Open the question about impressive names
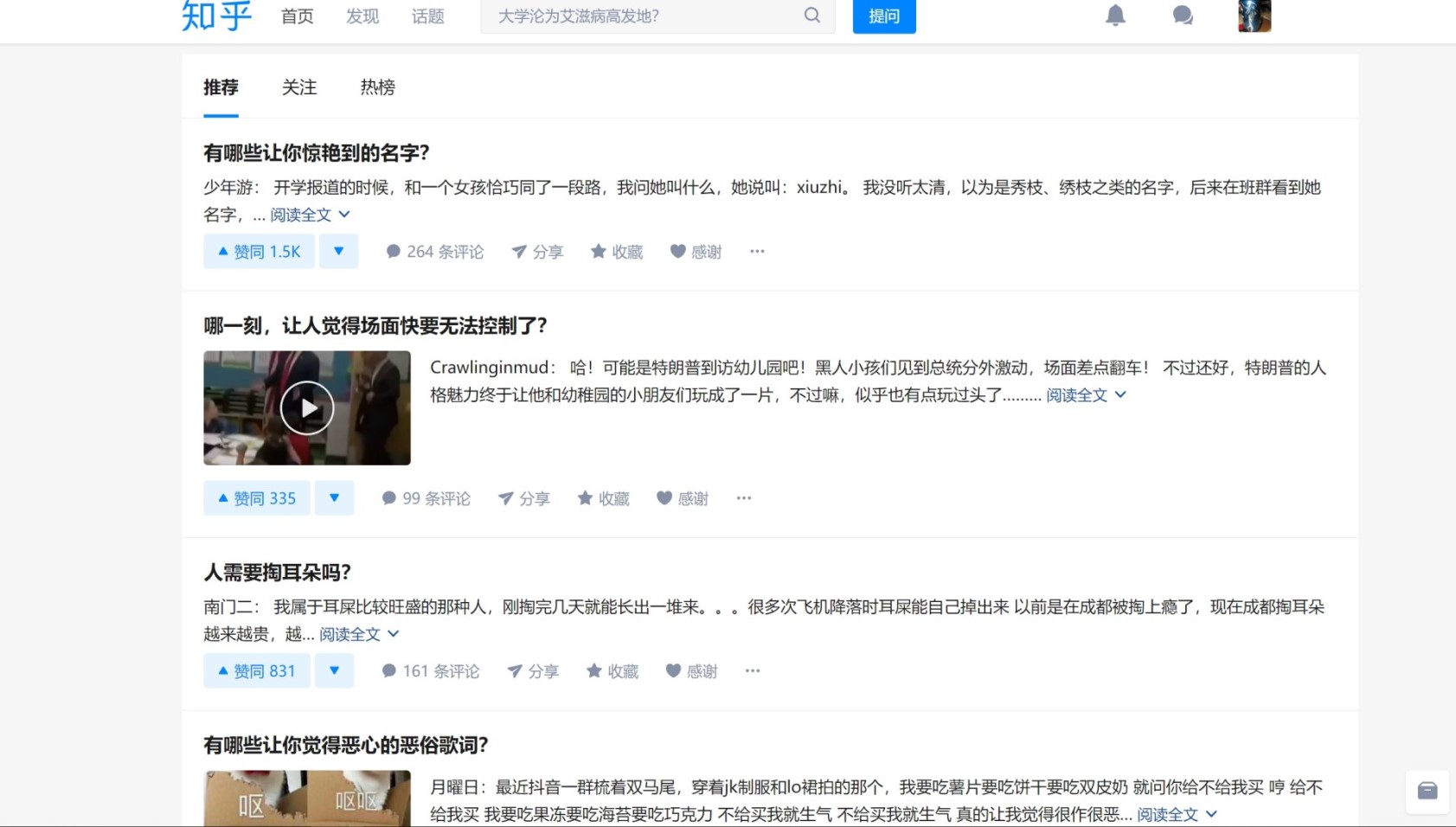This screenshot has height=827, width=1456. click(315, 152)
